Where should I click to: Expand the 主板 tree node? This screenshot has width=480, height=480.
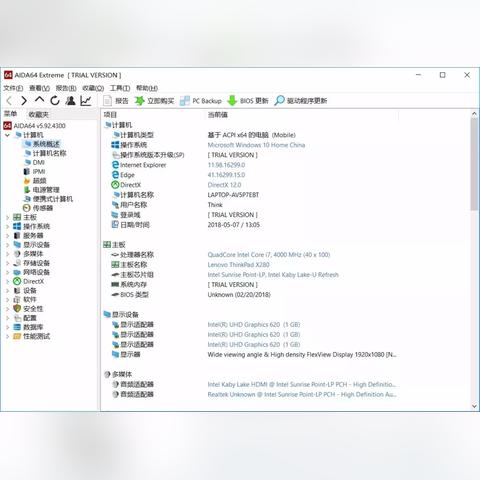[x=7, y=217]
